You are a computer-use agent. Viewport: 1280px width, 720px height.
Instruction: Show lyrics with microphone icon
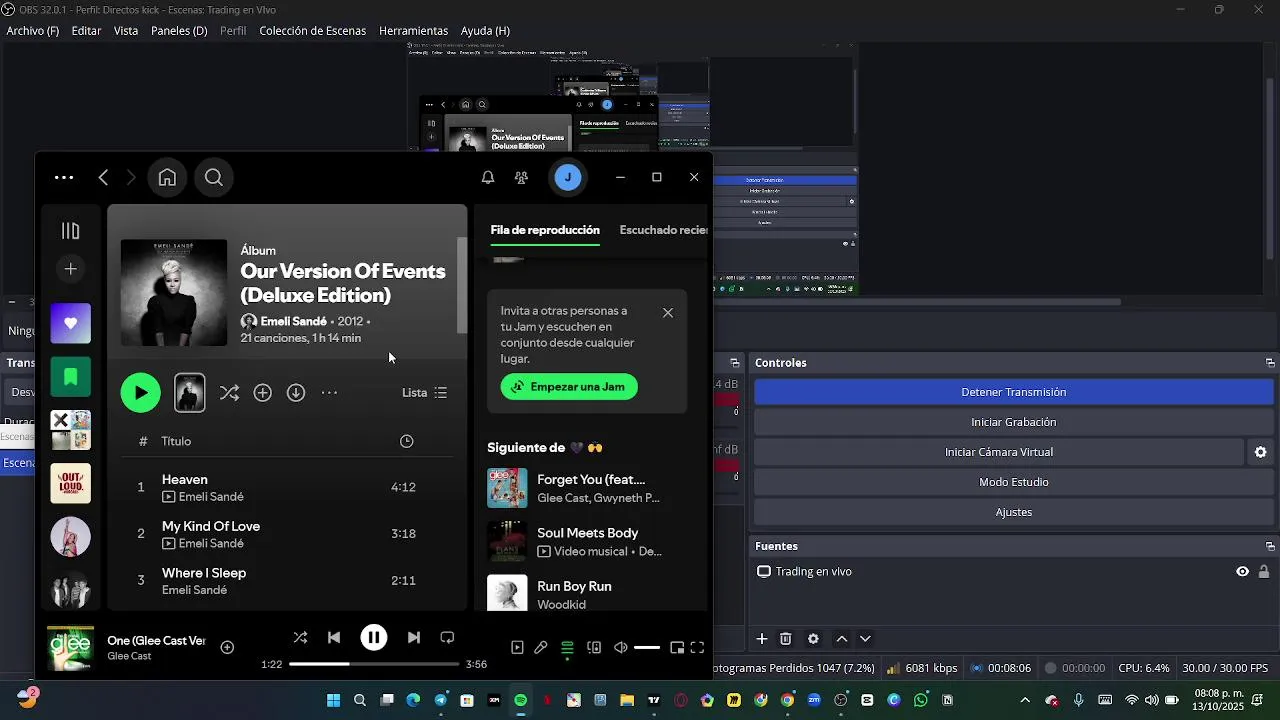click(x=541, y=648)
